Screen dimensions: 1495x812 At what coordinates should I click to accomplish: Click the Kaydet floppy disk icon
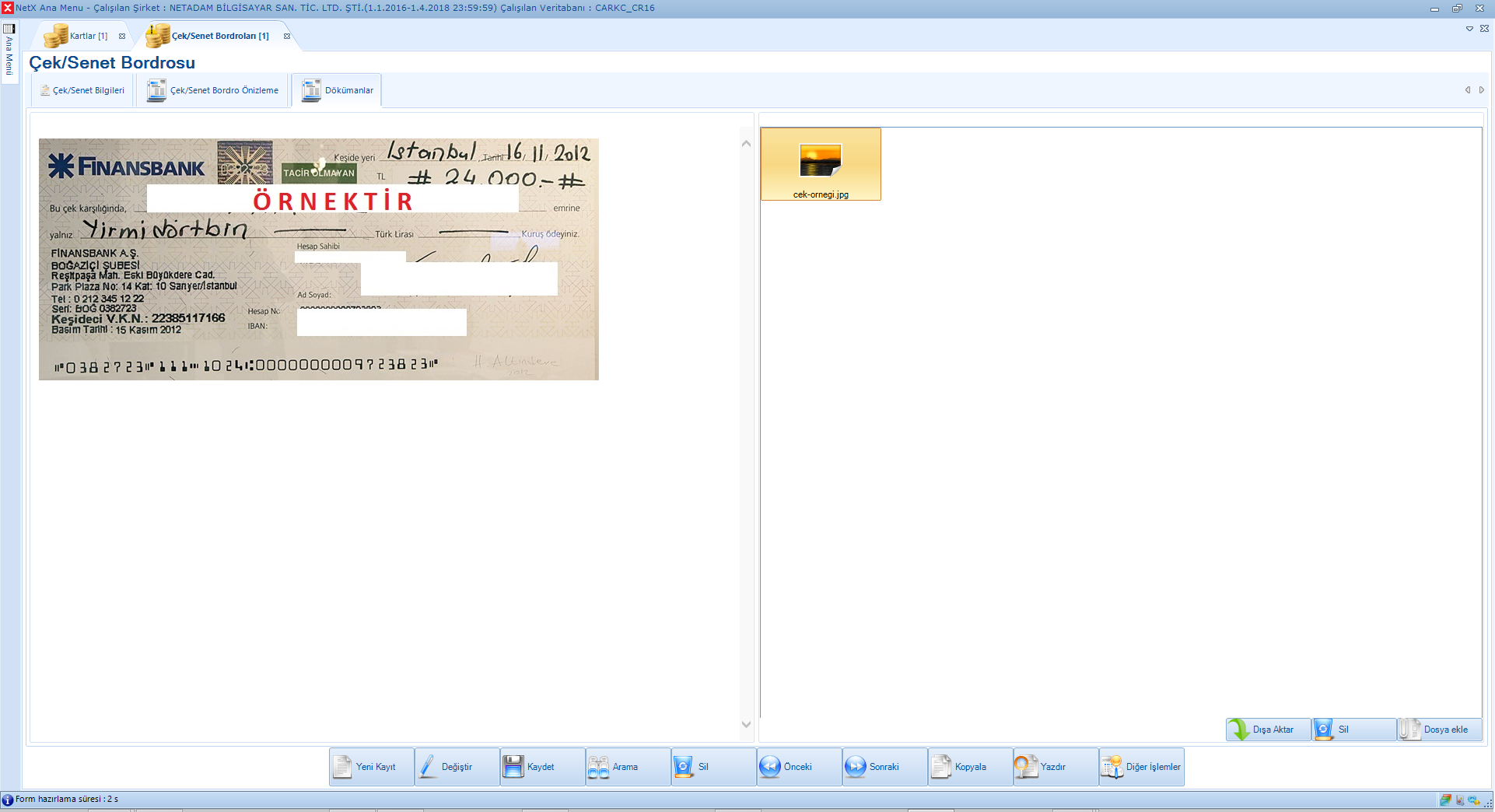click(x=513, y=767)
